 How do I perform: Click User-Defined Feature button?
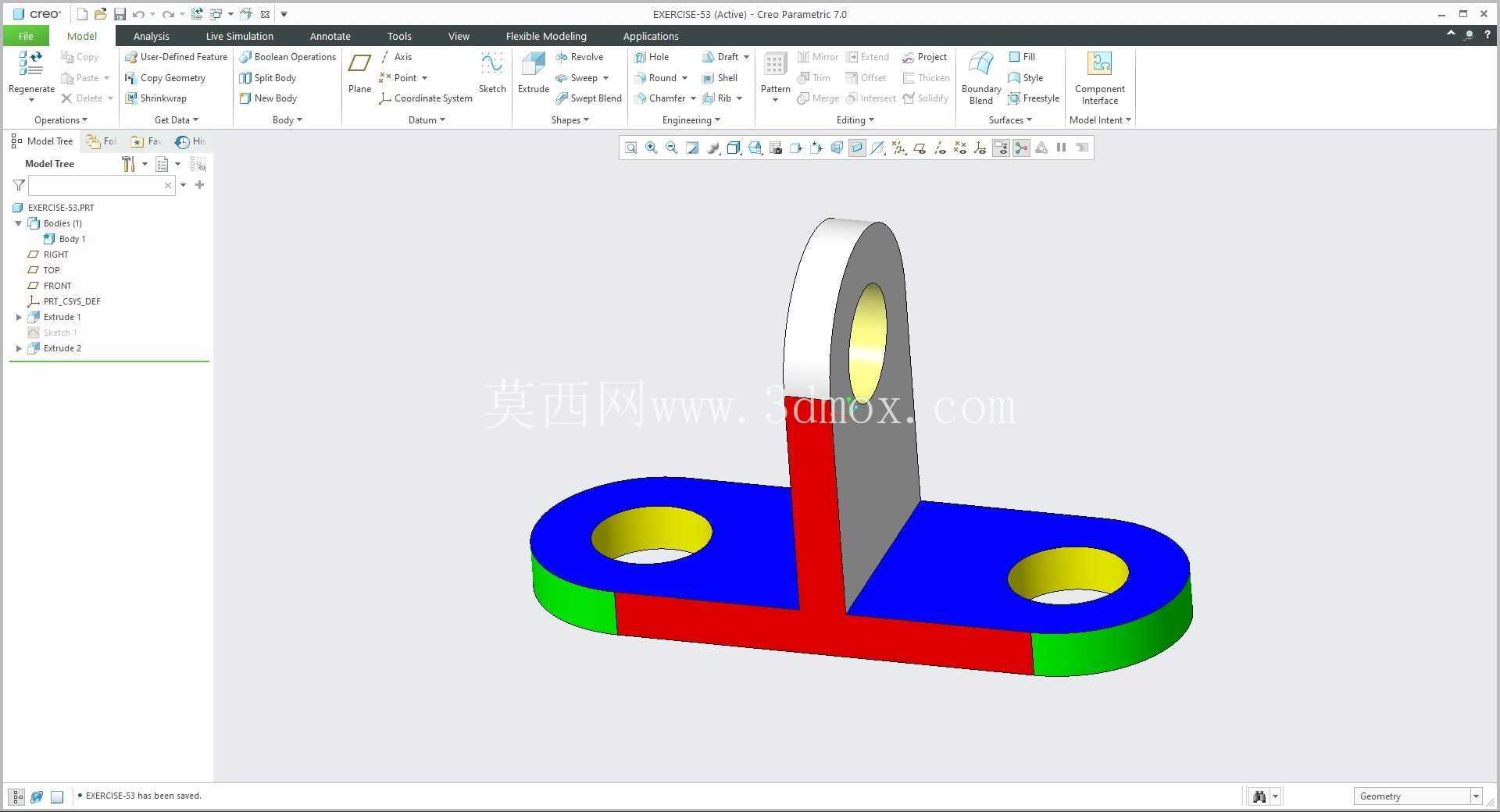click(x=176, y=57)
